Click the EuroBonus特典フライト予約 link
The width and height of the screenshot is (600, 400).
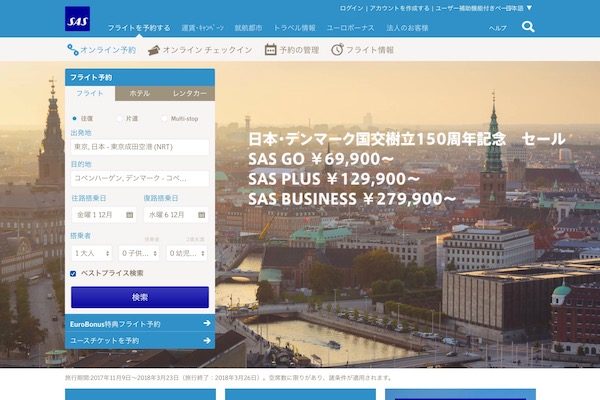coord(115,324)
